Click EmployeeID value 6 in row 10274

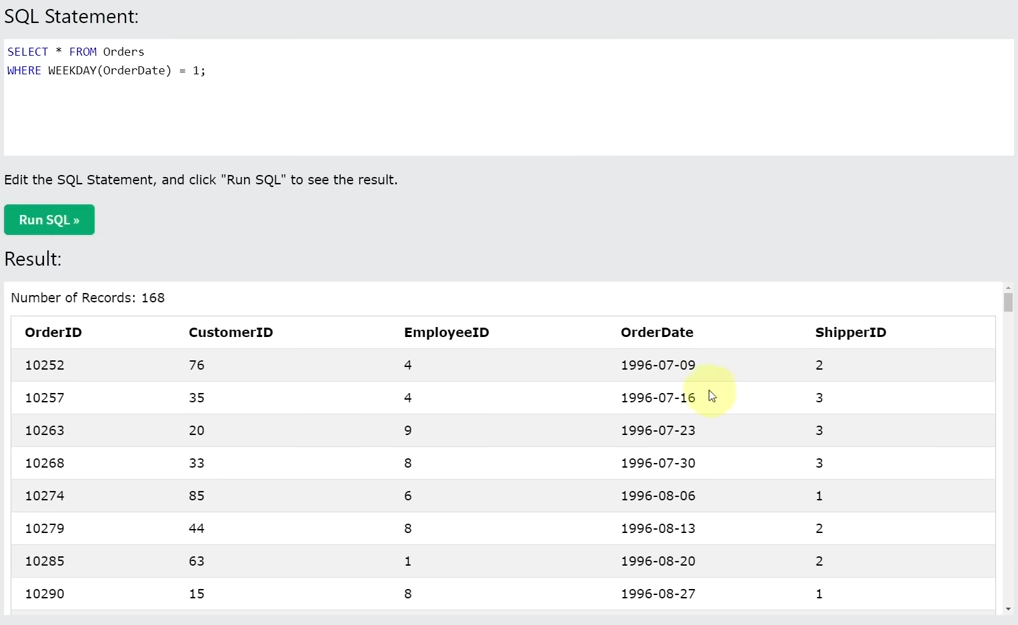[x=408, y=496]
